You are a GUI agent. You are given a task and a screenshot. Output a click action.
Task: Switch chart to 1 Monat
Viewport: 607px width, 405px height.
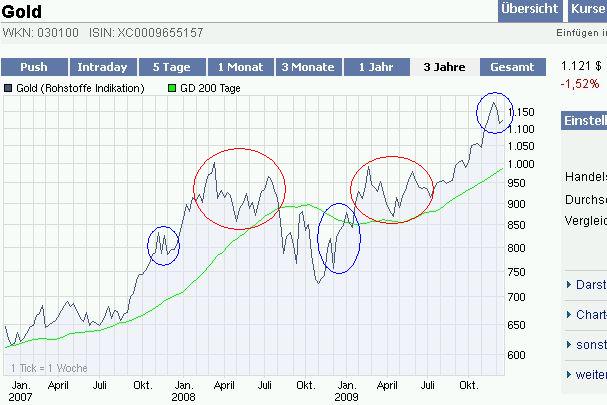[241, 67]
